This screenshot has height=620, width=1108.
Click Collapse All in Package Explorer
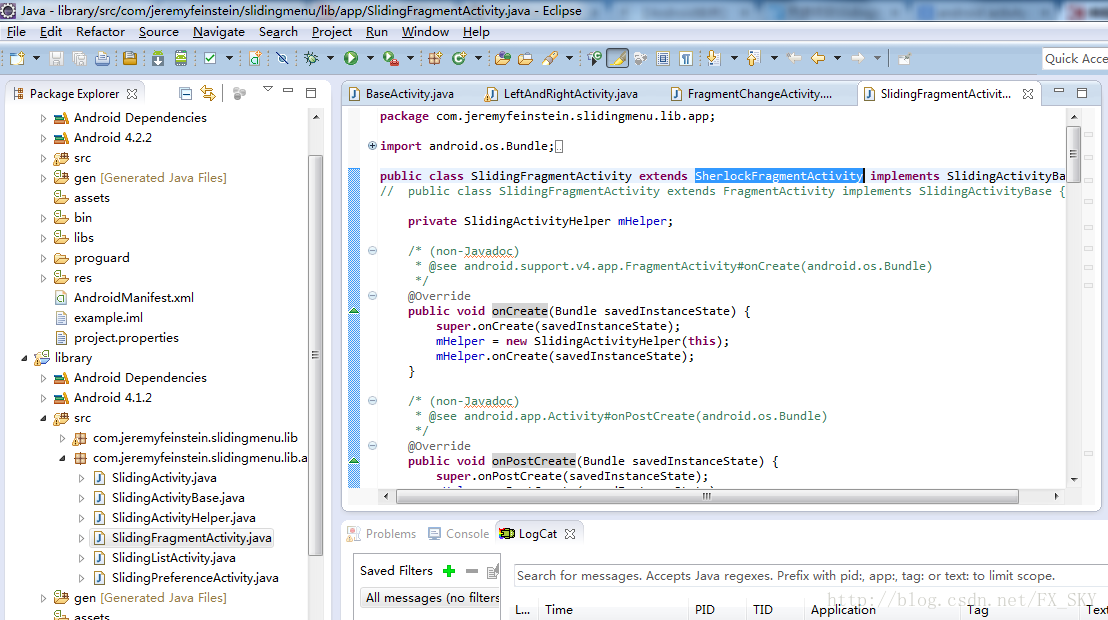(x=185, y=93)
